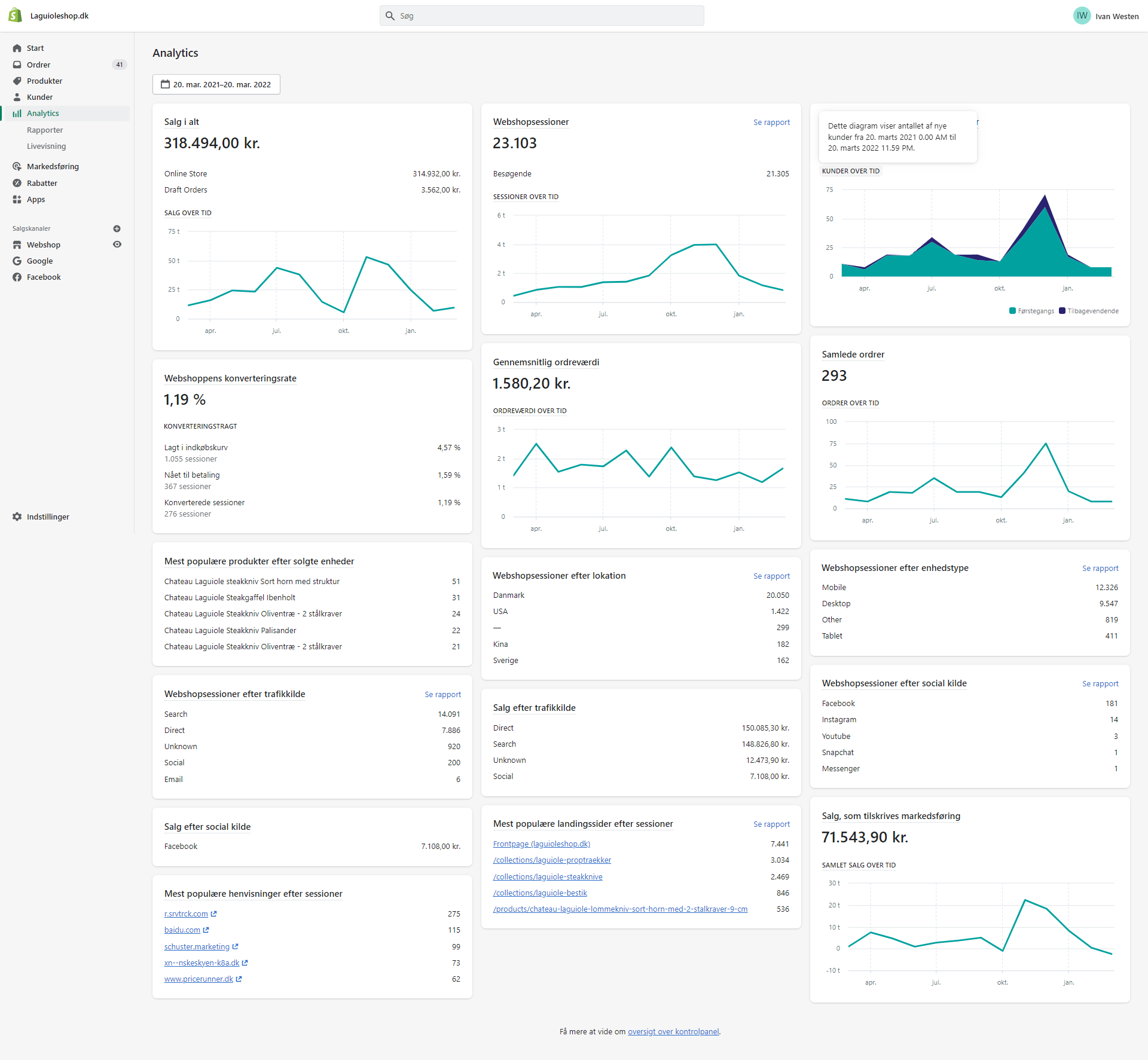
Task: Click the Shopify bag logo icon
Action: (15, 16)
